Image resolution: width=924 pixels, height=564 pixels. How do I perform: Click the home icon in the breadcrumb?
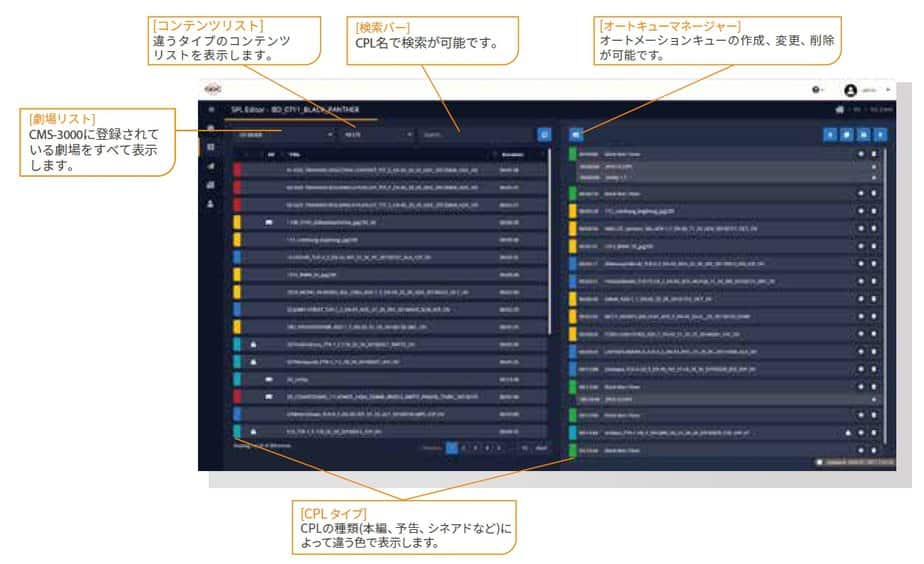tap(840, 110)
